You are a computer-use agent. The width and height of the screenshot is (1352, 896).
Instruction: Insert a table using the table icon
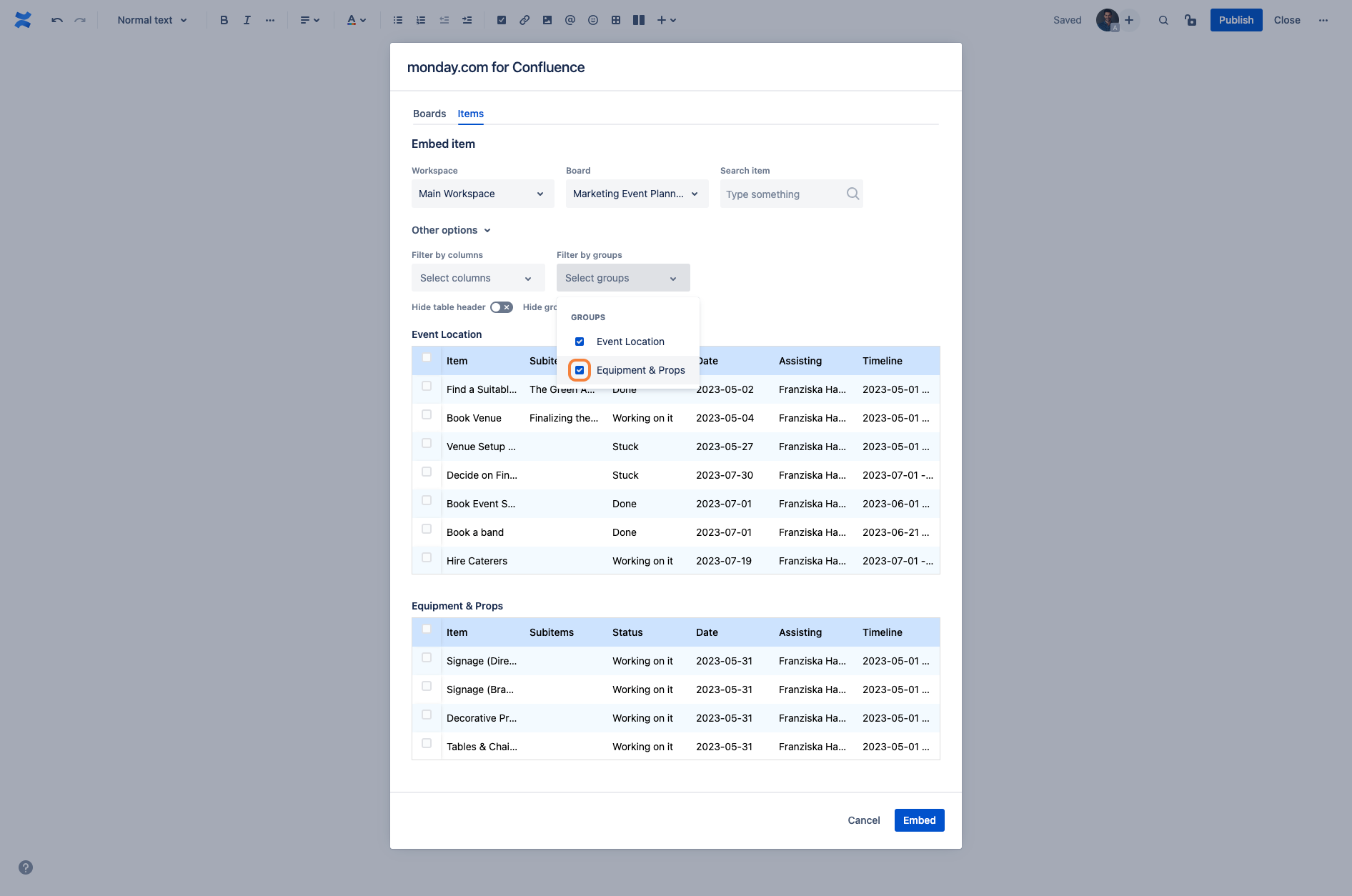(x=616, y=20)
